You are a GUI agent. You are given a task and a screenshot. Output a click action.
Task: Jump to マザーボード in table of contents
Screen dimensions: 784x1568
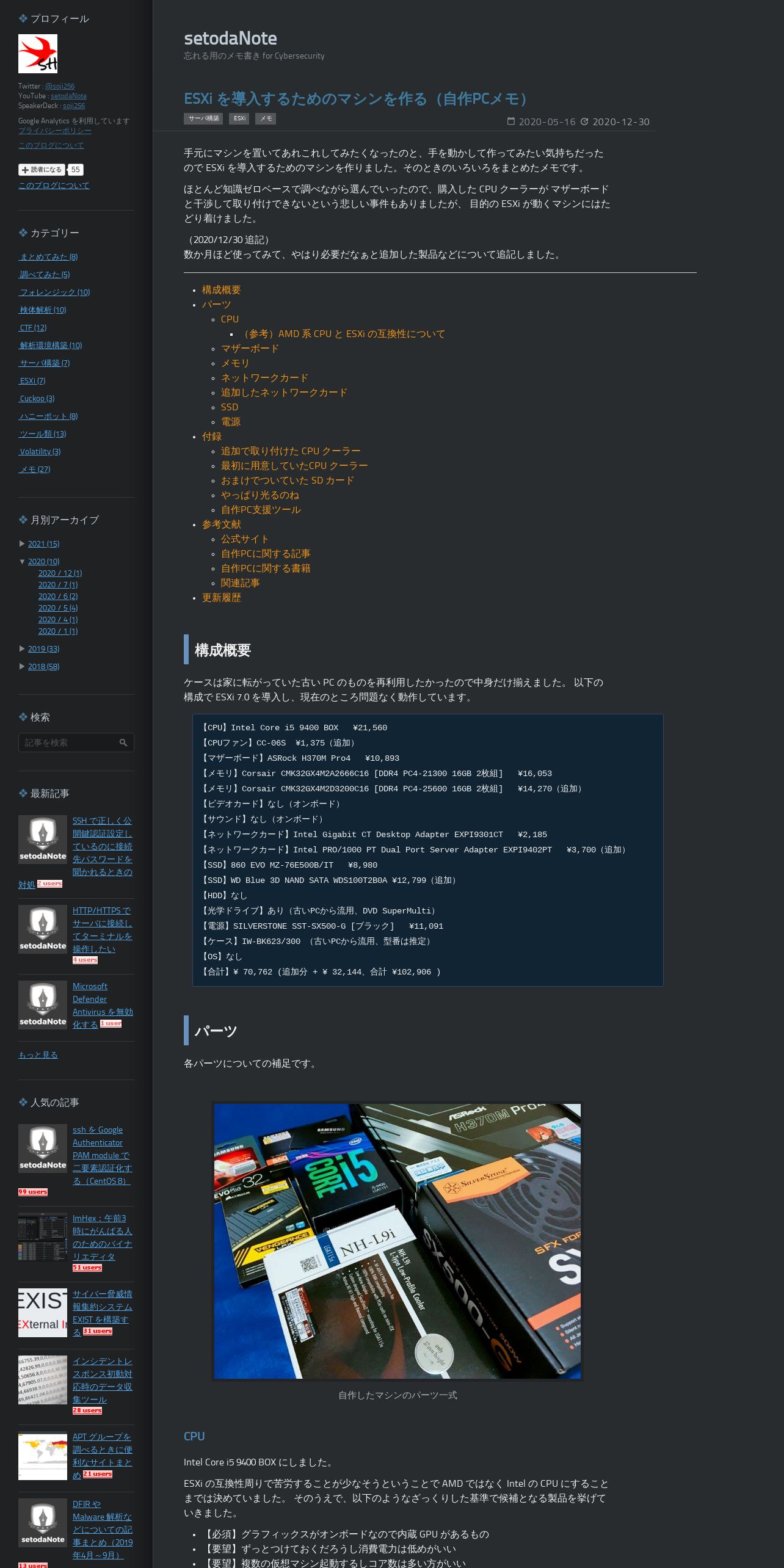click(x=250, y=348)
